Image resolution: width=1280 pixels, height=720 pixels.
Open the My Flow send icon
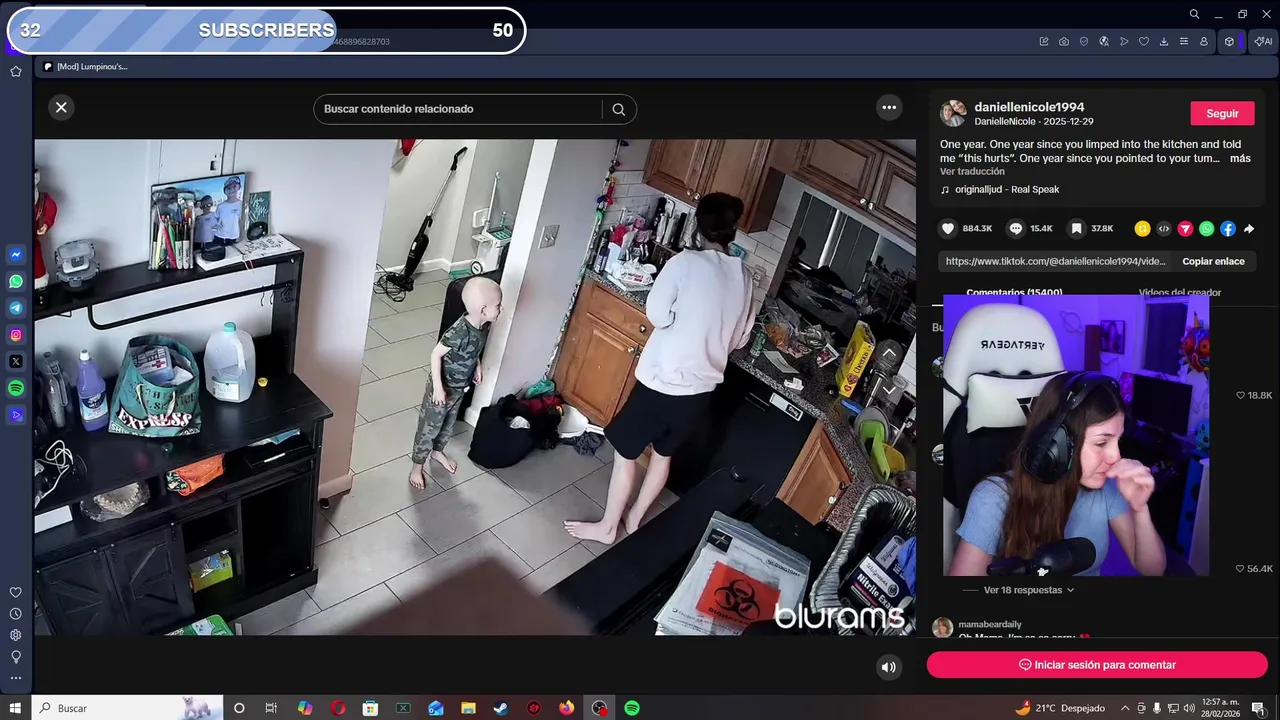pos(1124,42)
